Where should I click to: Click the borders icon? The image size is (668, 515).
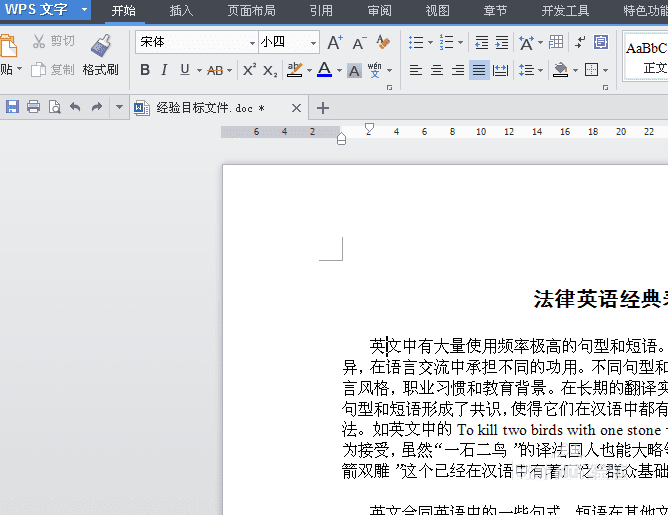point(591,70)
